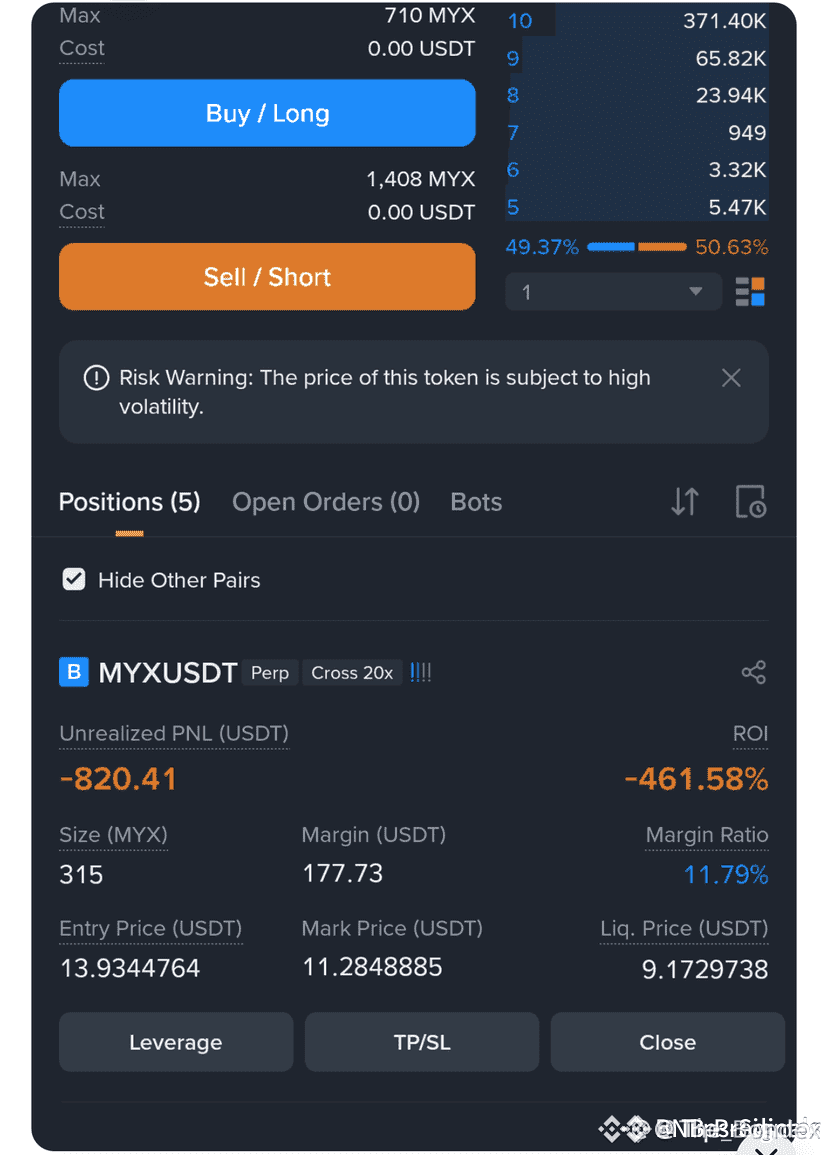Open the Bots tab

click(476, 502)
